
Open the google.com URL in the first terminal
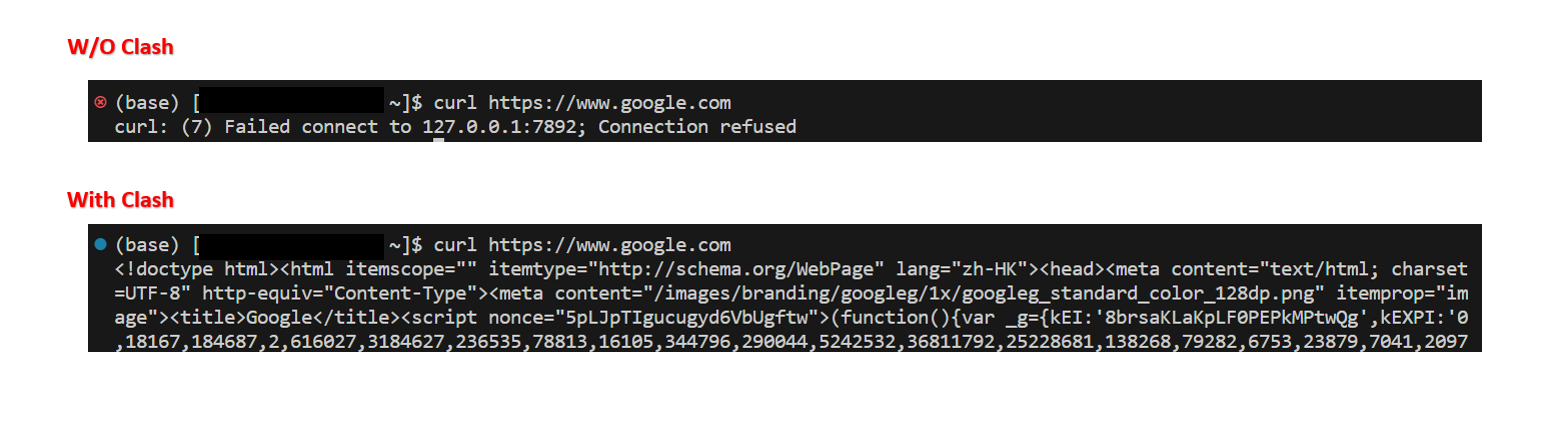click(610, 103)
